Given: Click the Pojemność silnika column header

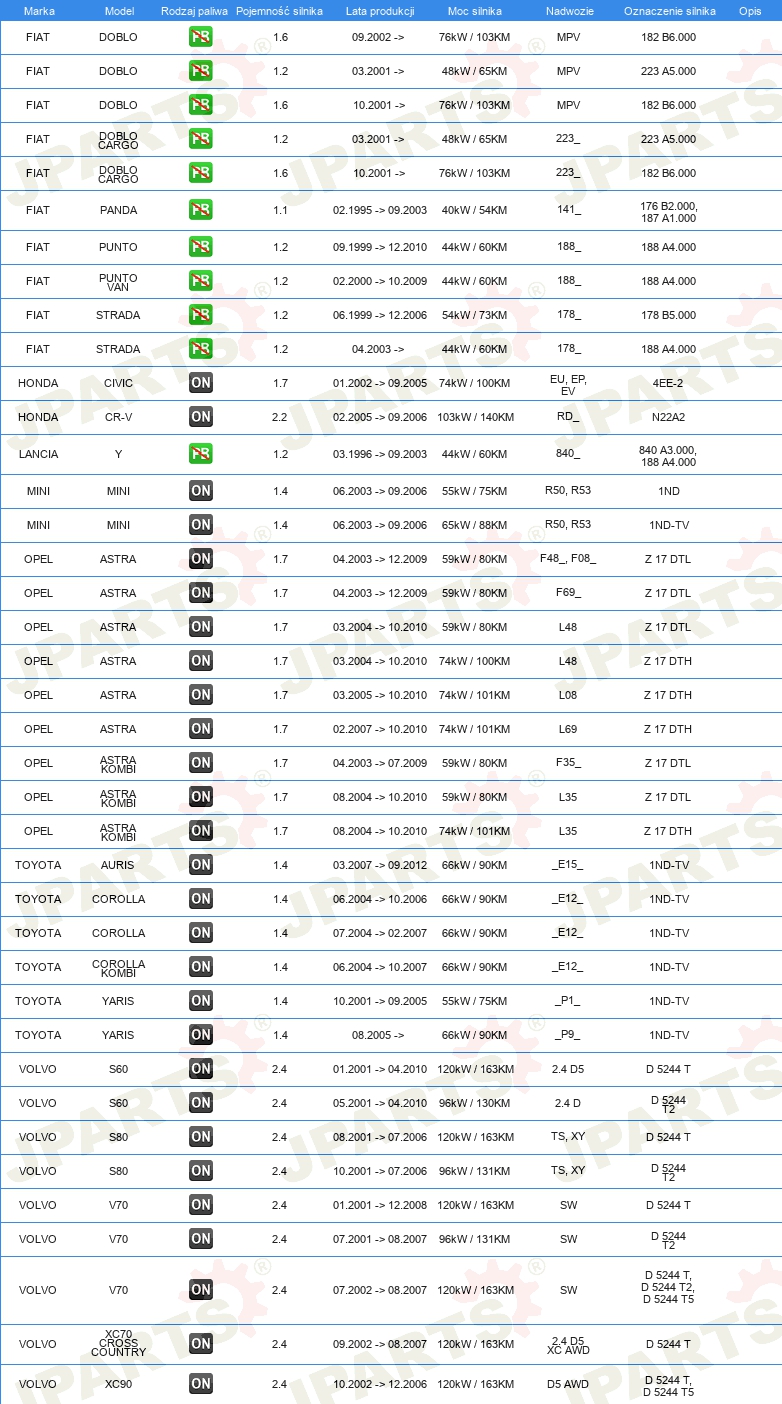Looking at the screenshot, I should click(x=279, y=10).
